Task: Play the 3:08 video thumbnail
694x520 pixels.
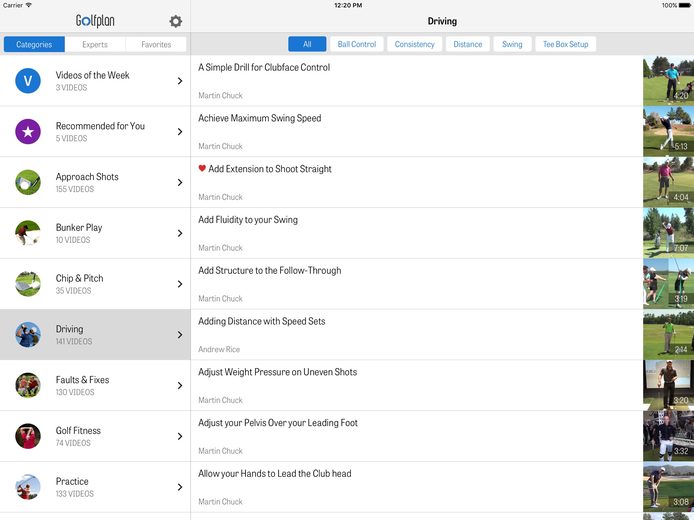Action: pos(668,487)
